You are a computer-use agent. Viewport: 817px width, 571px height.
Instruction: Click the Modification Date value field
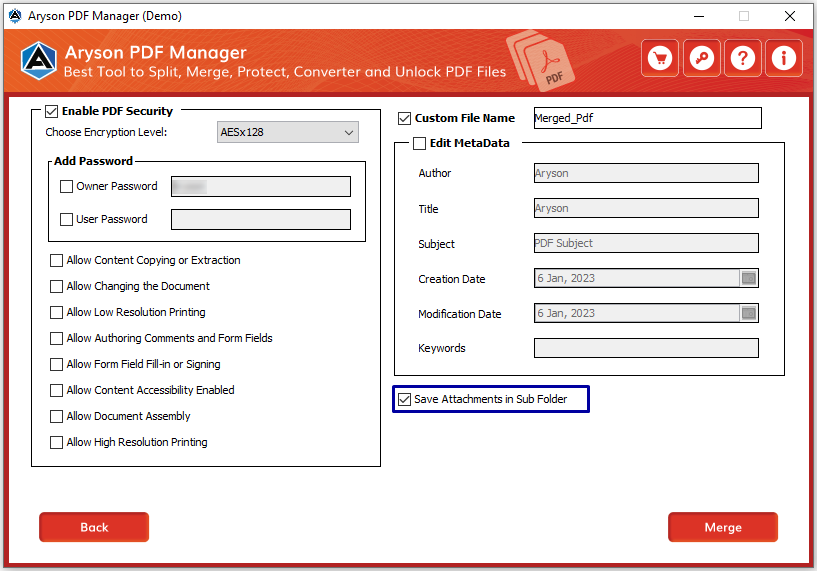pyautogui.click(x=637, y=313)
